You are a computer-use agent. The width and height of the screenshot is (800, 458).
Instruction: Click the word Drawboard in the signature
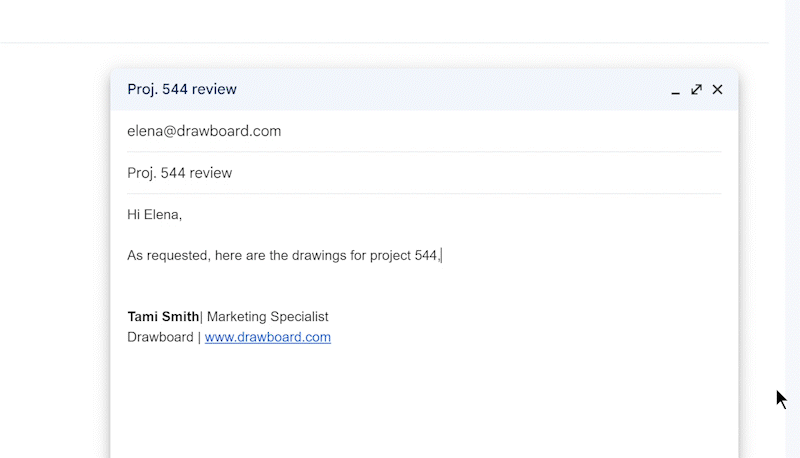pos(160,337)
